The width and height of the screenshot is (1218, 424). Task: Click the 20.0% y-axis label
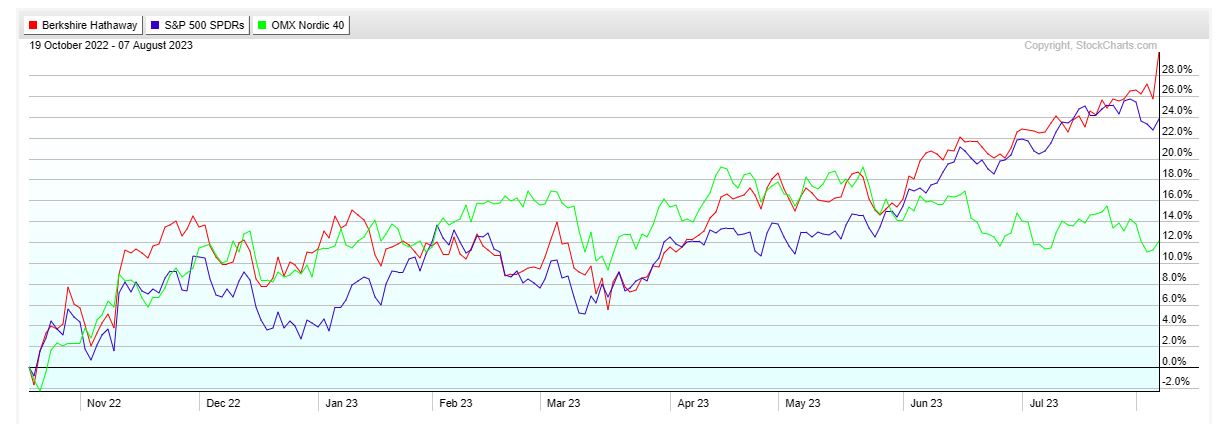point(1178,153)
